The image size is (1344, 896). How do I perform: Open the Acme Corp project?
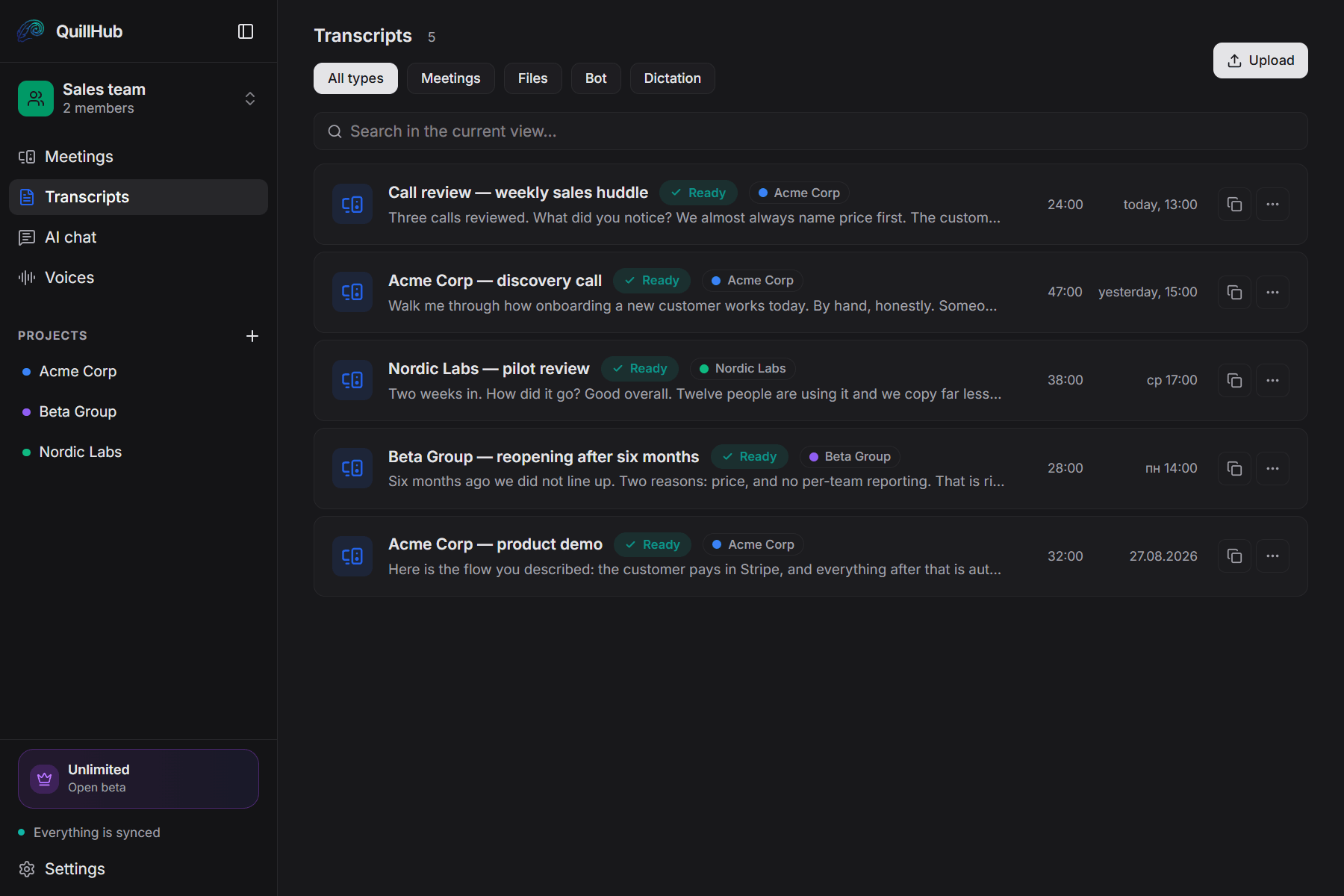click(x=139, y=372)
